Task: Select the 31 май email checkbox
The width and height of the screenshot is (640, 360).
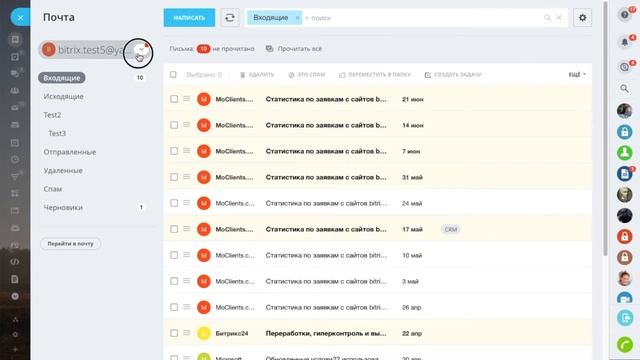Action: coord(174,177)
